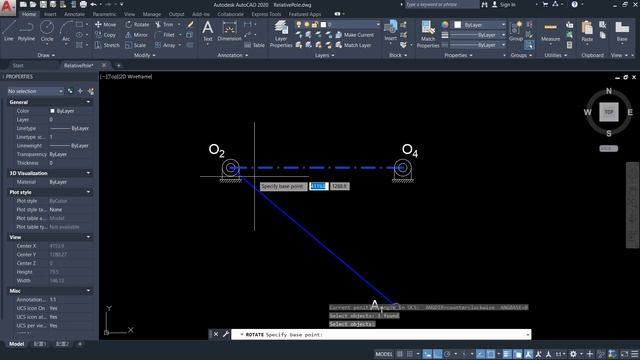The height and width of the screenshot is (360, 640).
Task: Add new drawing tab with plus
Action: [x=118, y=65]
